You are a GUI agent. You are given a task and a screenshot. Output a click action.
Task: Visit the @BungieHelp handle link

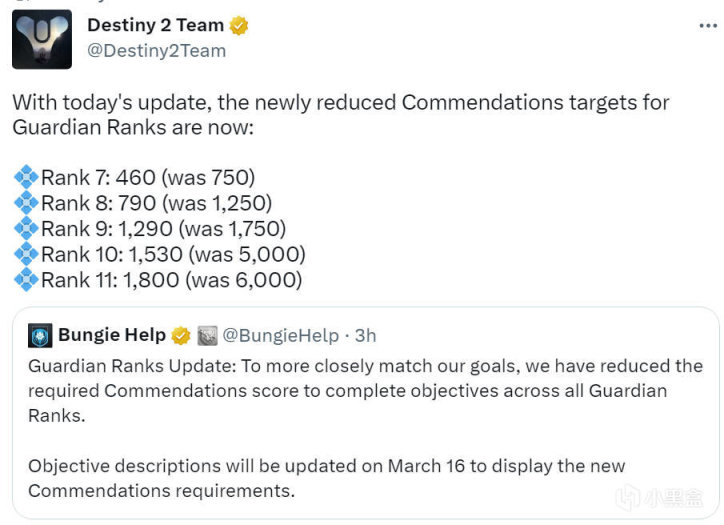pyautogui.click(x=275, y=336)
